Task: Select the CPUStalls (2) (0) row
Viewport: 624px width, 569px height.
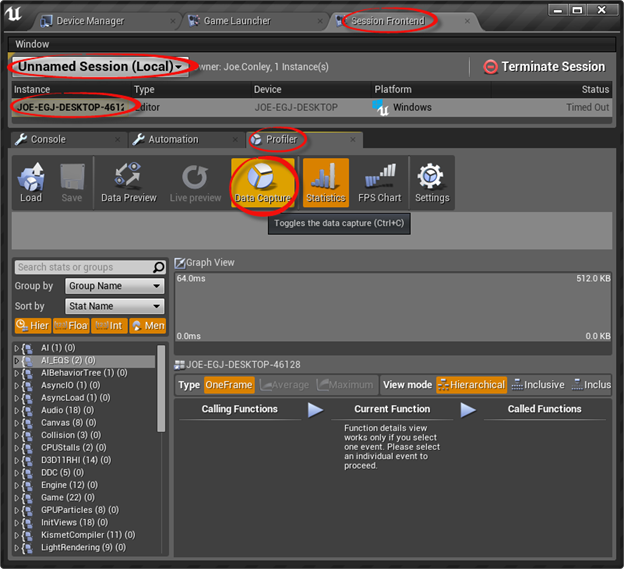Action: [x=85, y=448]
